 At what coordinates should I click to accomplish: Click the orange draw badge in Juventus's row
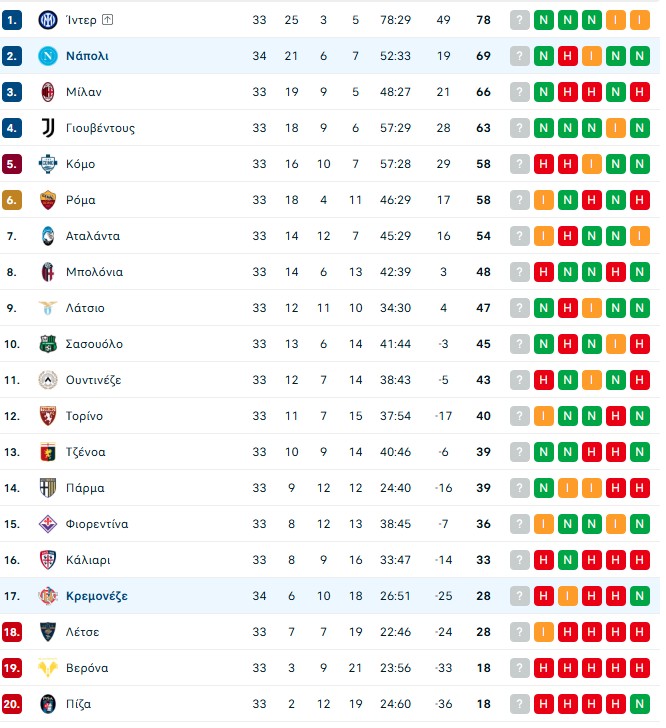[x=615, y=128]
